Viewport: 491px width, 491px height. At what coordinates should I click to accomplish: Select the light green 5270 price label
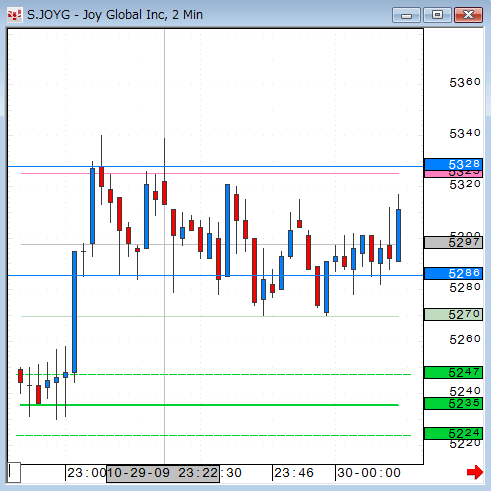(x=453, y=314)
